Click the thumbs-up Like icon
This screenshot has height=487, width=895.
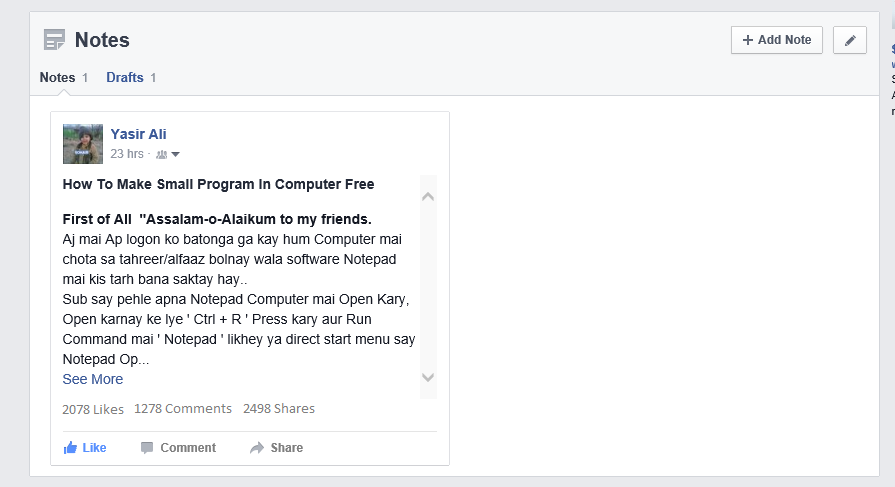pyautogui.click(x=70, y=448)
